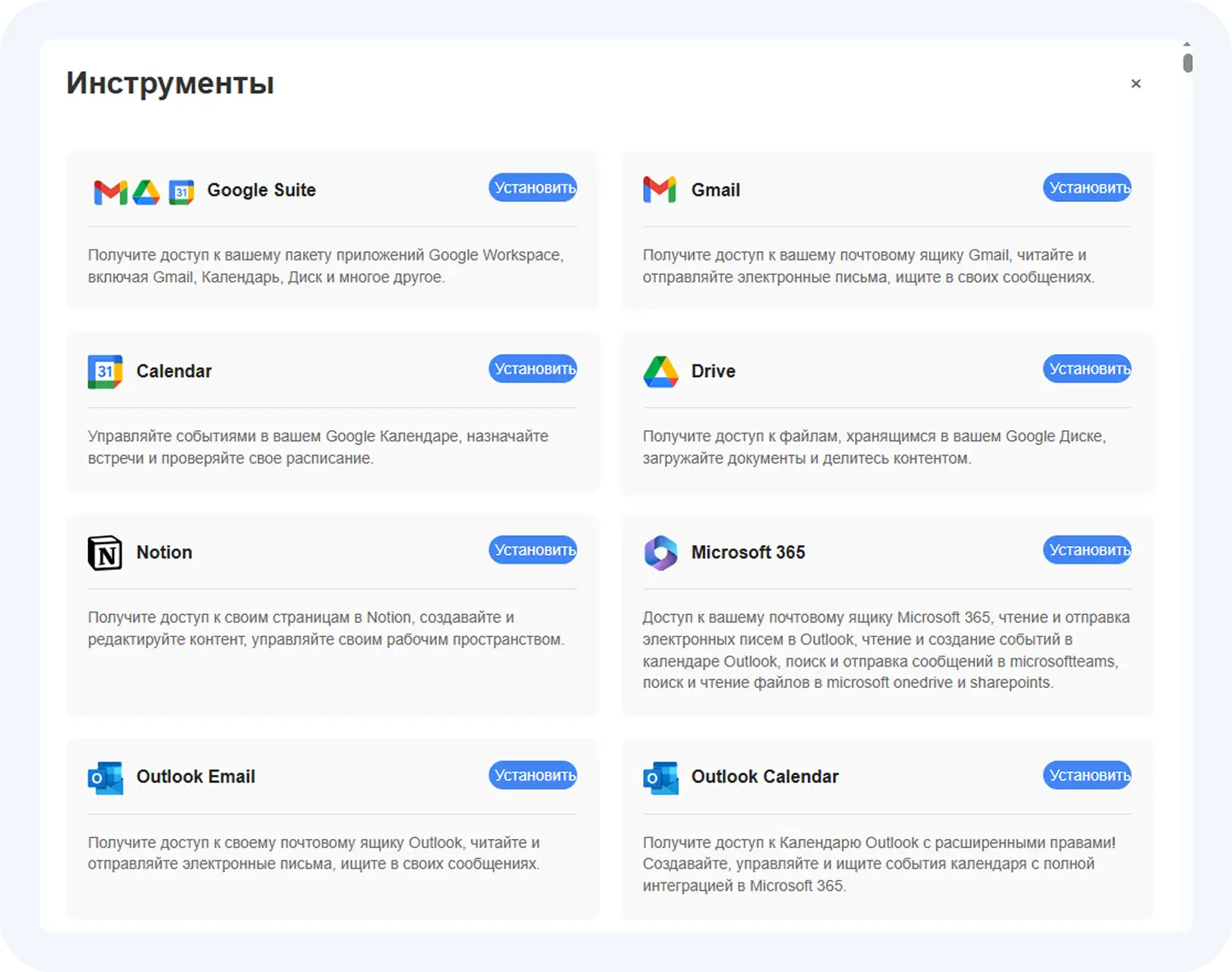Screen dimensions: 1232x972
Task: Close the Инструменты dialog
Action: (1136, 84)
